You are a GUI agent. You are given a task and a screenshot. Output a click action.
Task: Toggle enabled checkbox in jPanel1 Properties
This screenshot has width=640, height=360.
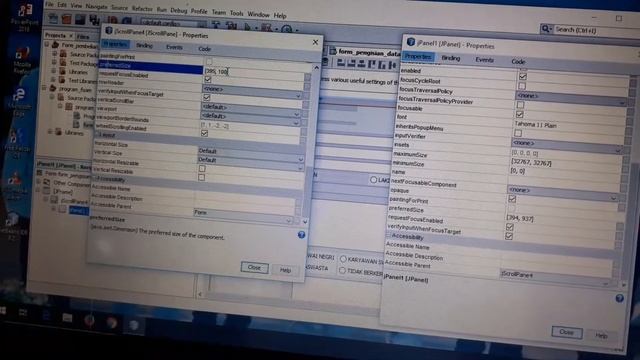(x=522, y=76)
